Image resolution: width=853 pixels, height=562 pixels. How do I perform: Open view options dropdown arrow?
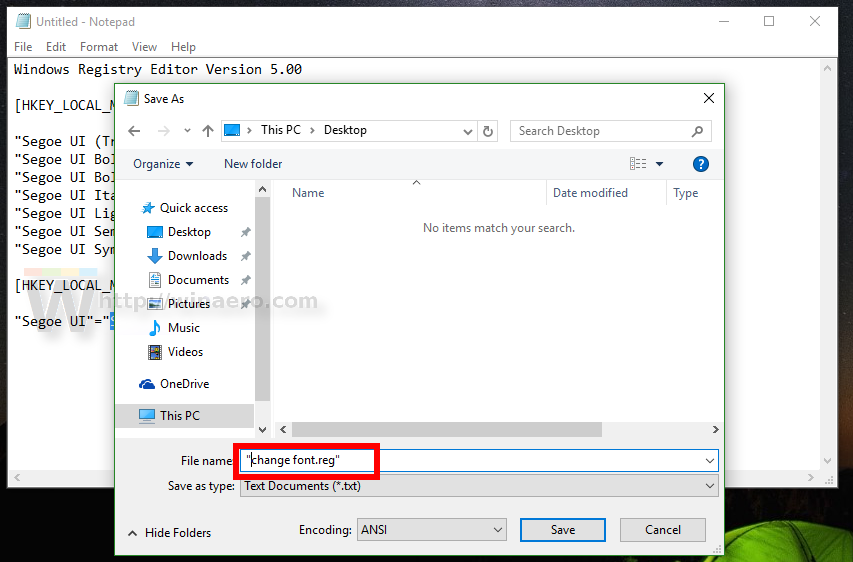[x=659, y=164]
